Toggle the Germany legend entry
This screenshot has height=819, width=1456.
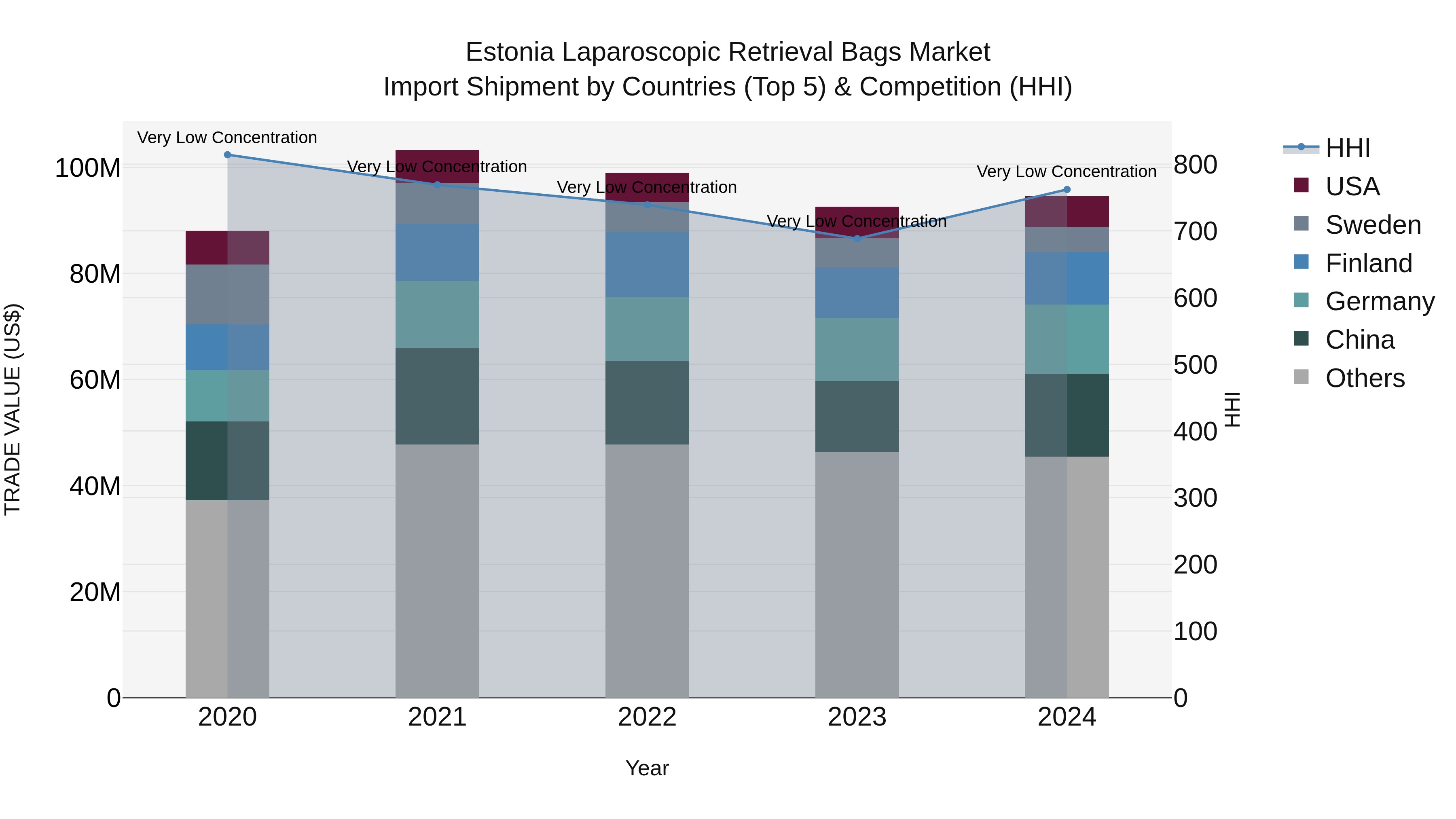point(1364,301)
